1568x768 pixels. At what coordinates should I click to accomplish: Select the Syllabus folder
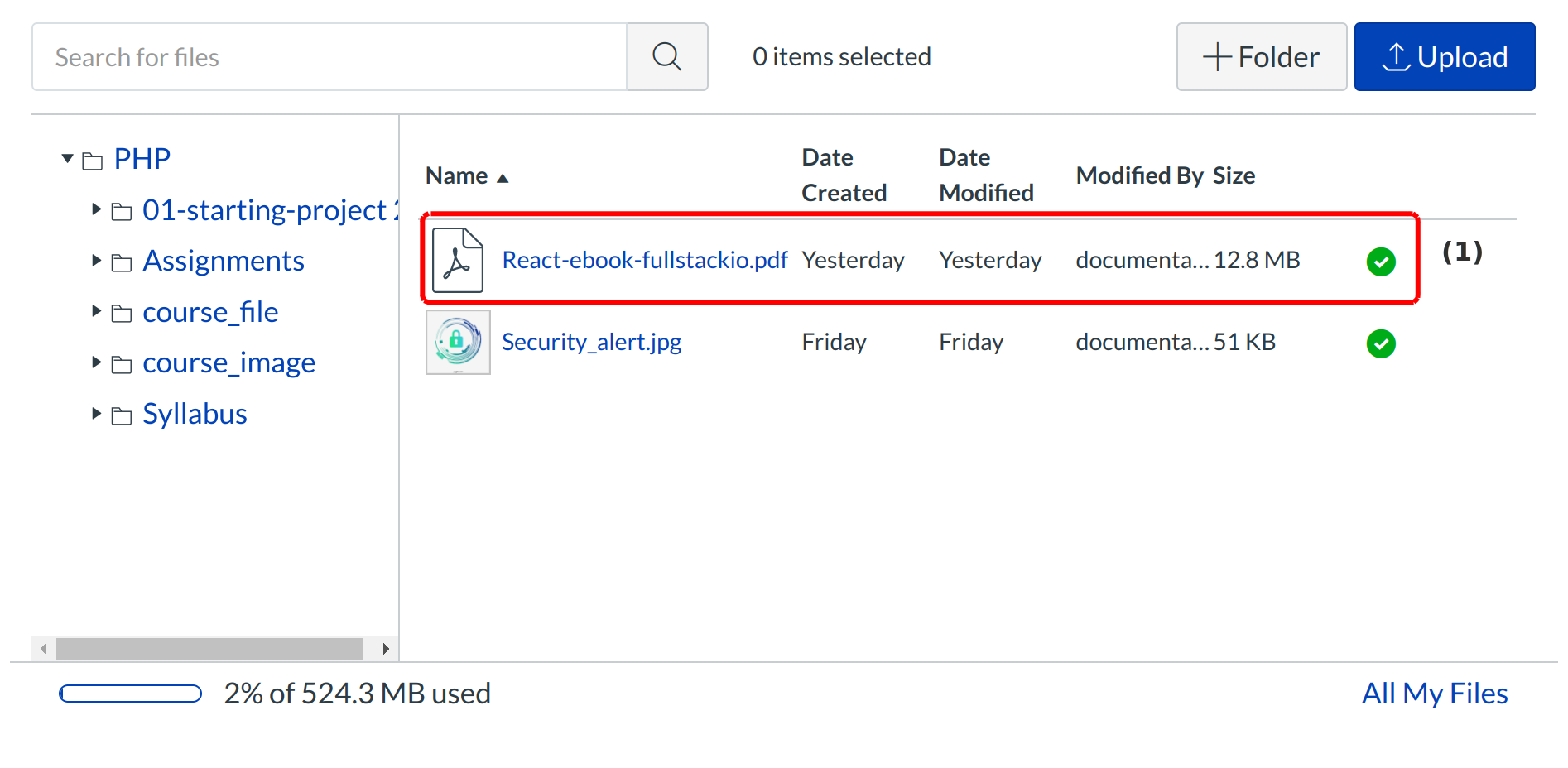tap(195, 414)
